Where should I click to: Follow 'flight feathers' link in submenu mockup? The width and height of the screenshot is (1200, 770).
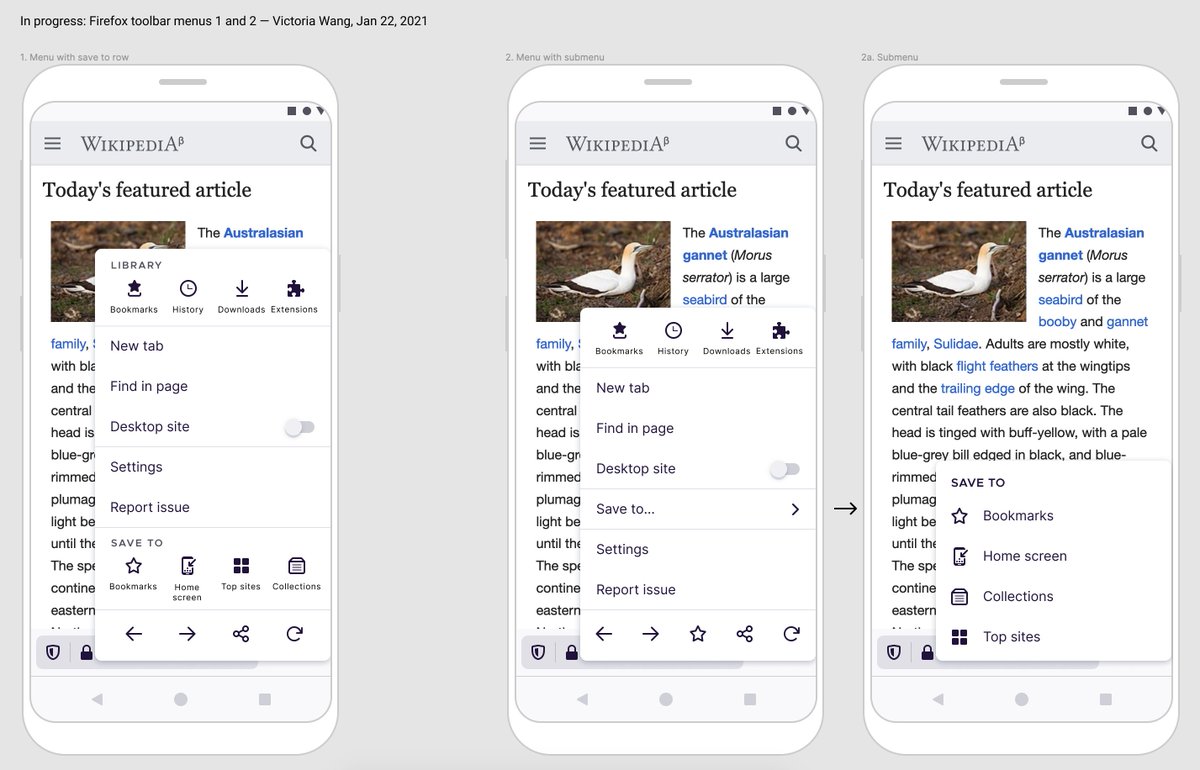coord(997,366)
